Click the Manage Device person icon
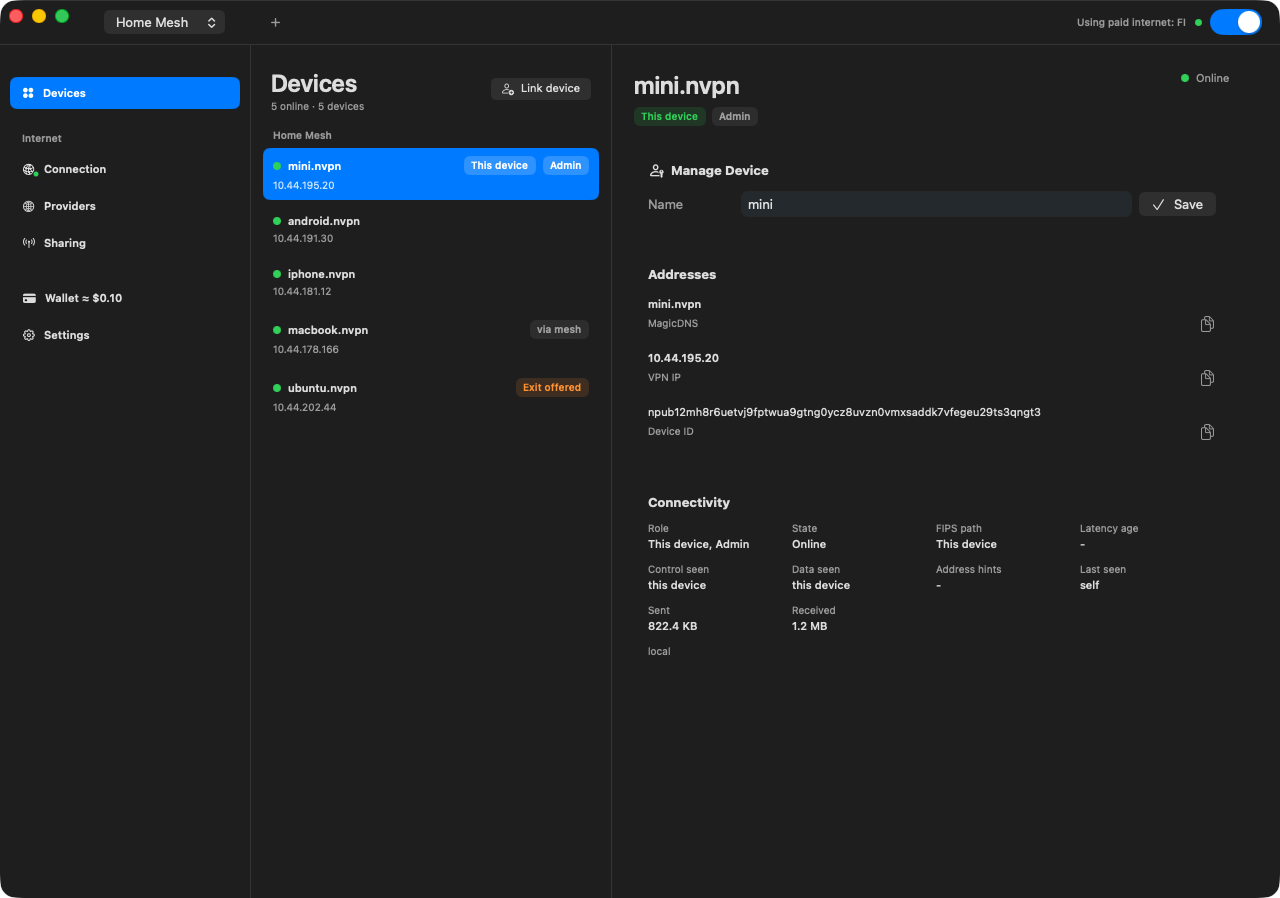 [657, 171]
